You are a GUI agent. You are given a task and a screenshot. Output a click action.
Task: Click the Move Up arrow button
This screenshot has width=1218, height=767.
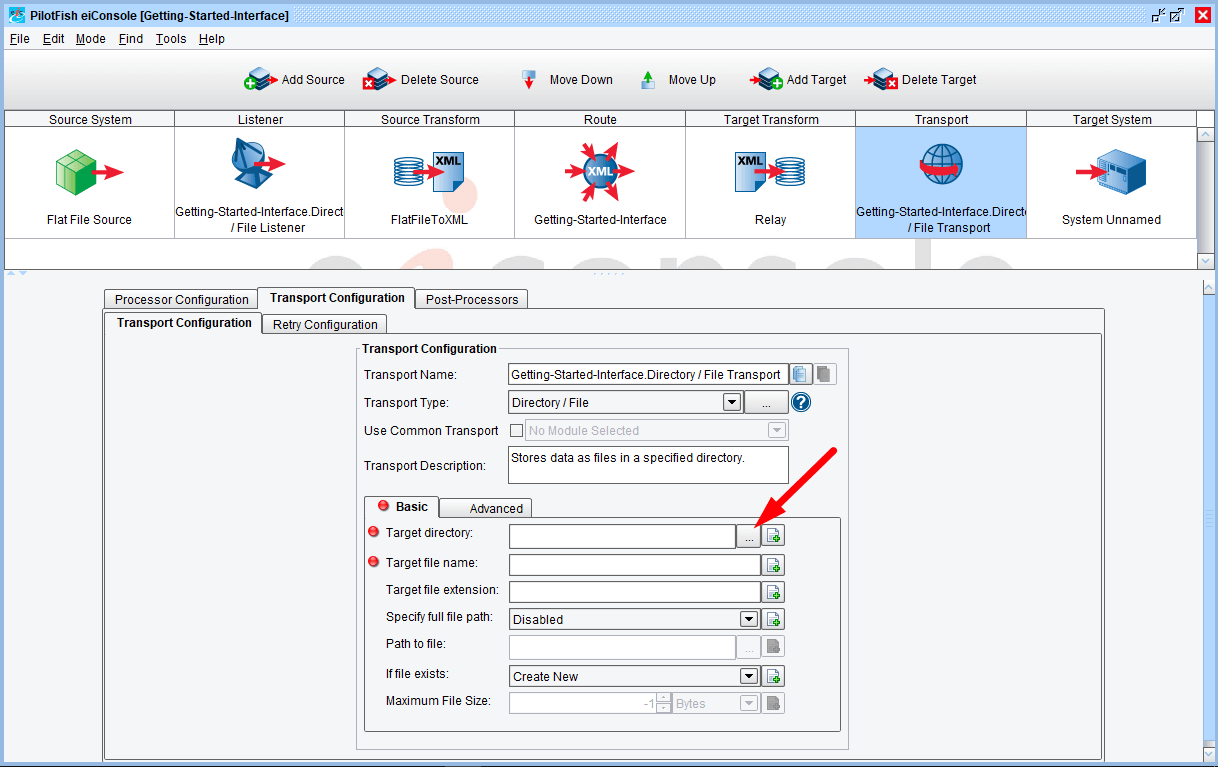[x=678, y=80]
